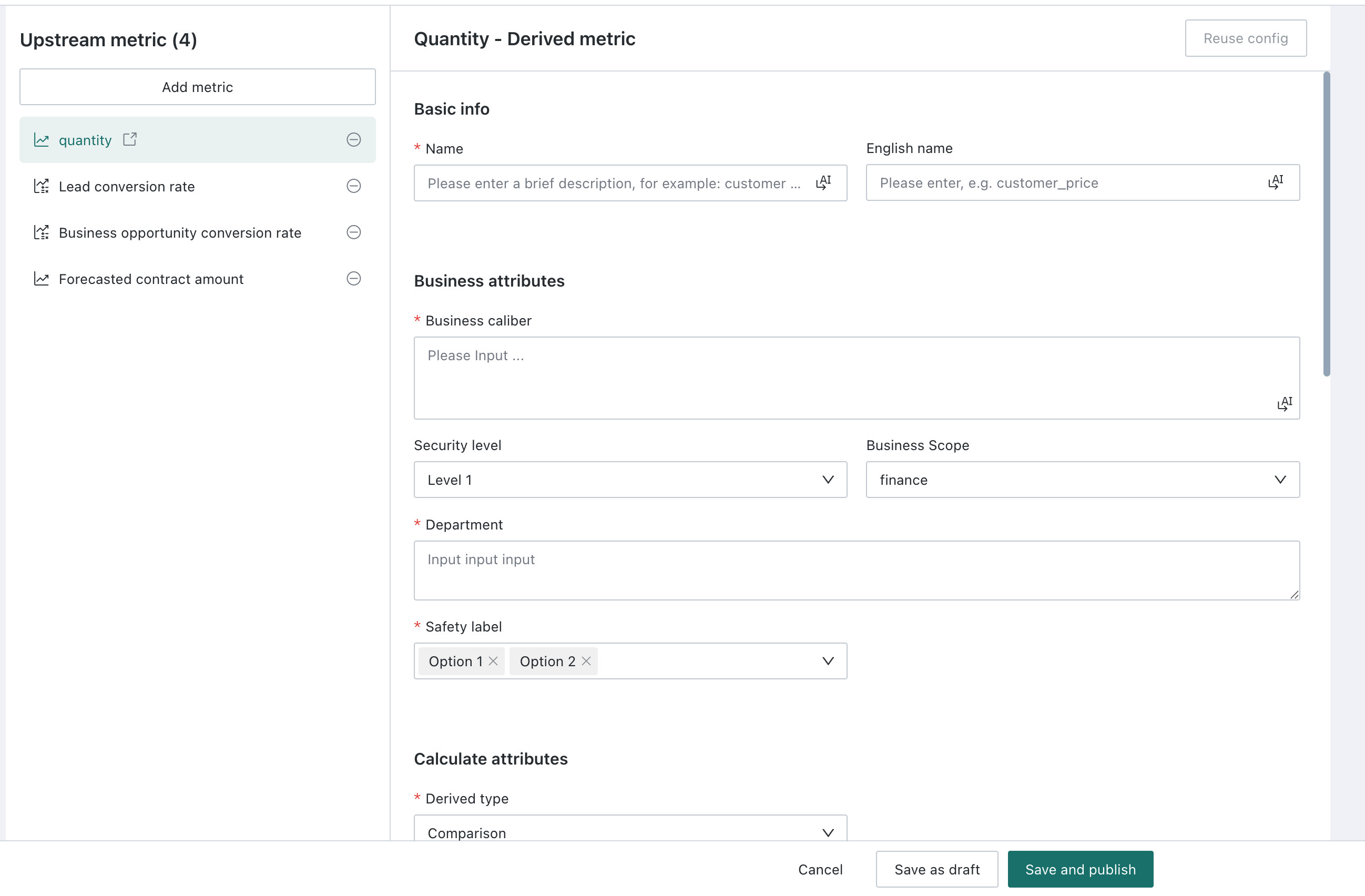
Task: Click the Business attributes section heading
Action: coord(489,281)
